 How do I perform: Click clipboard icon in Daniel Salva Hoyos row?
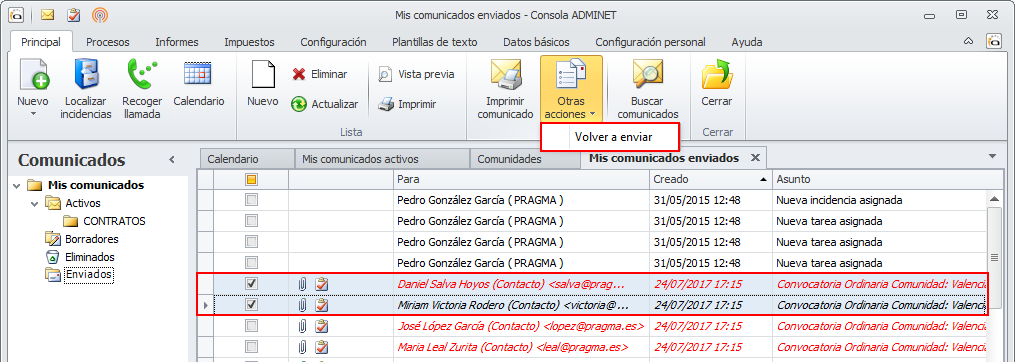pyautogui.click(x=322, y=284)
